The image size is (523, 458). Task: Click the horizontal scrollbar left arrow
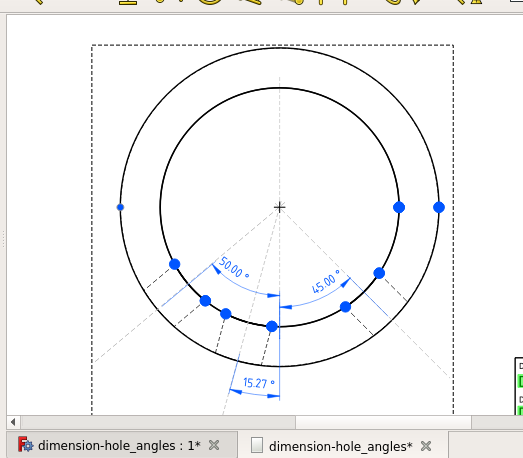(x=13, y=422)
